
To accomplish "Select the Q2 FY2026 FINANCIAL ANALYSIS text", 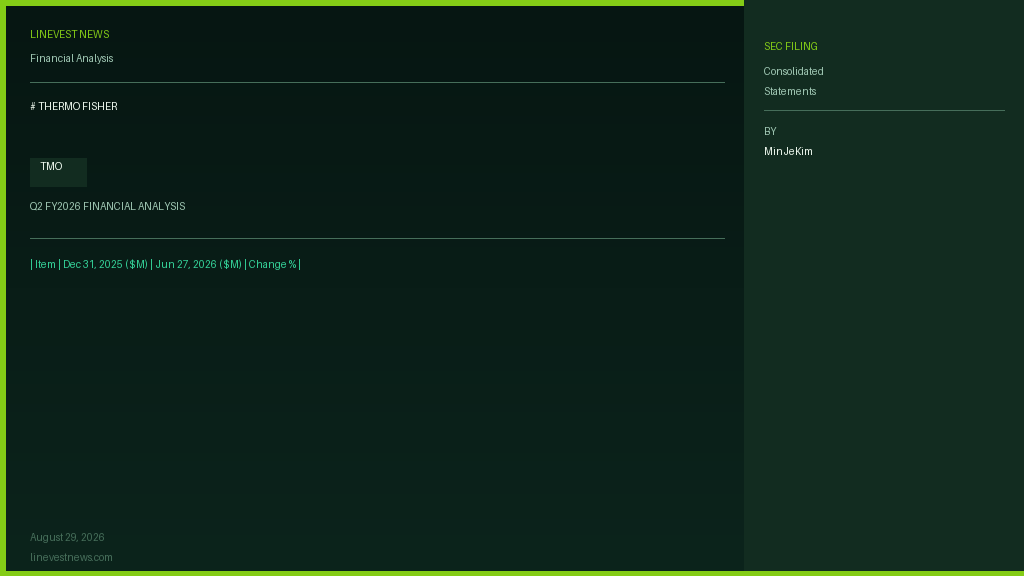I will [107, 206].
